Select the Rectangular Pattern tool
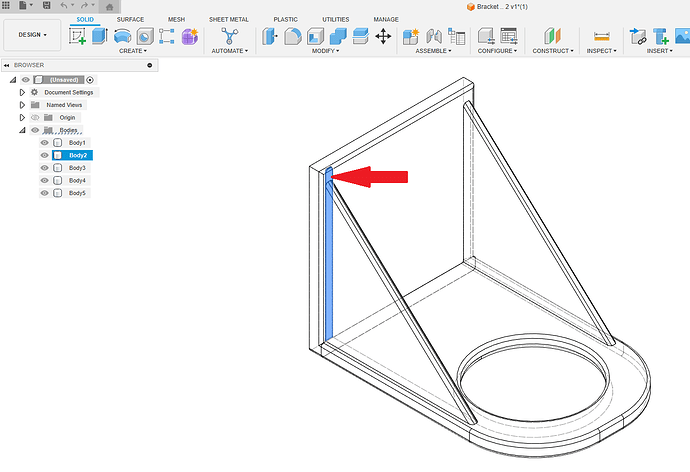 (167, 36)
